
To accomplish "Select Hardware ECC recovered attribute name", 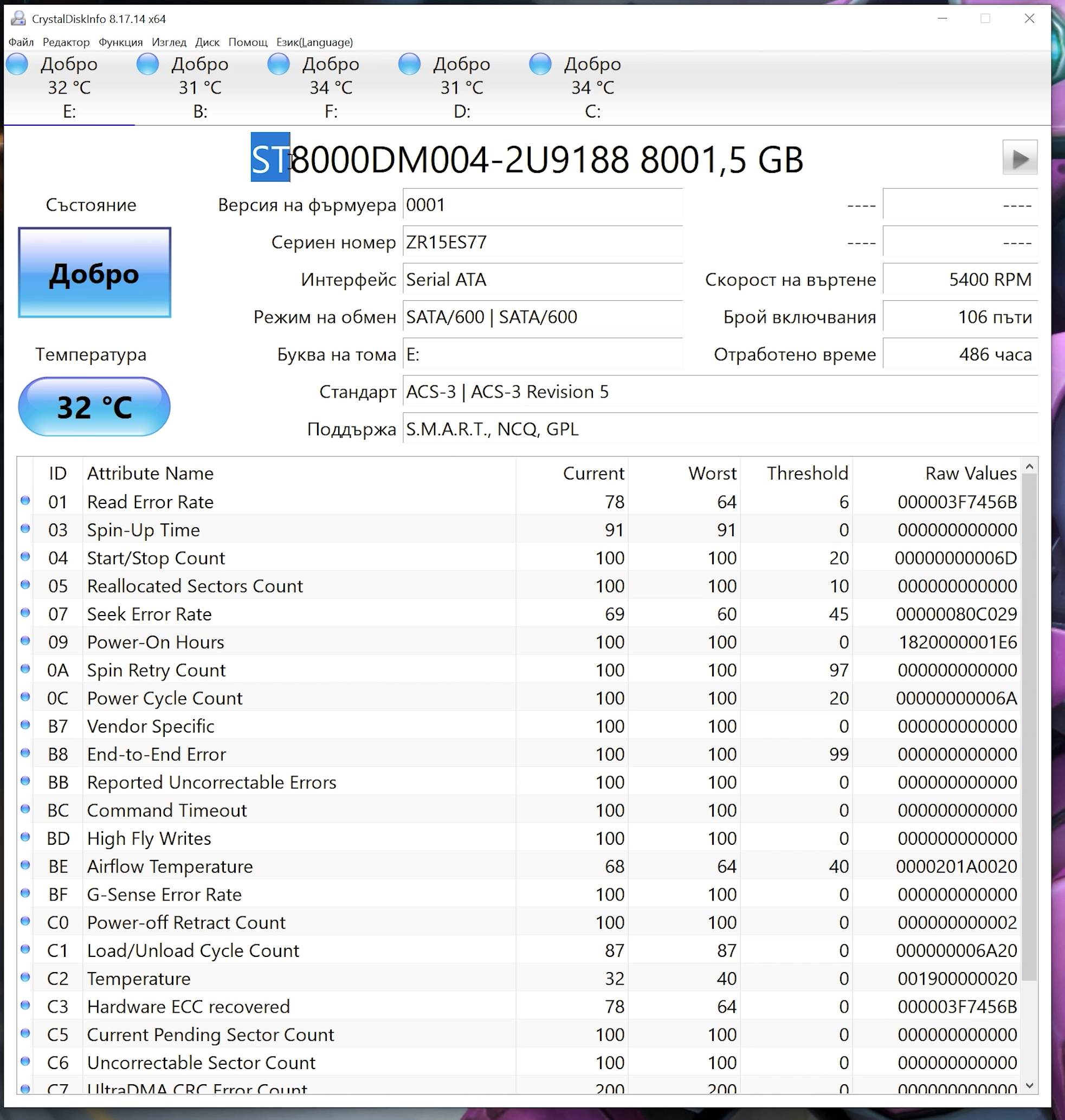I will (188, 1006).
